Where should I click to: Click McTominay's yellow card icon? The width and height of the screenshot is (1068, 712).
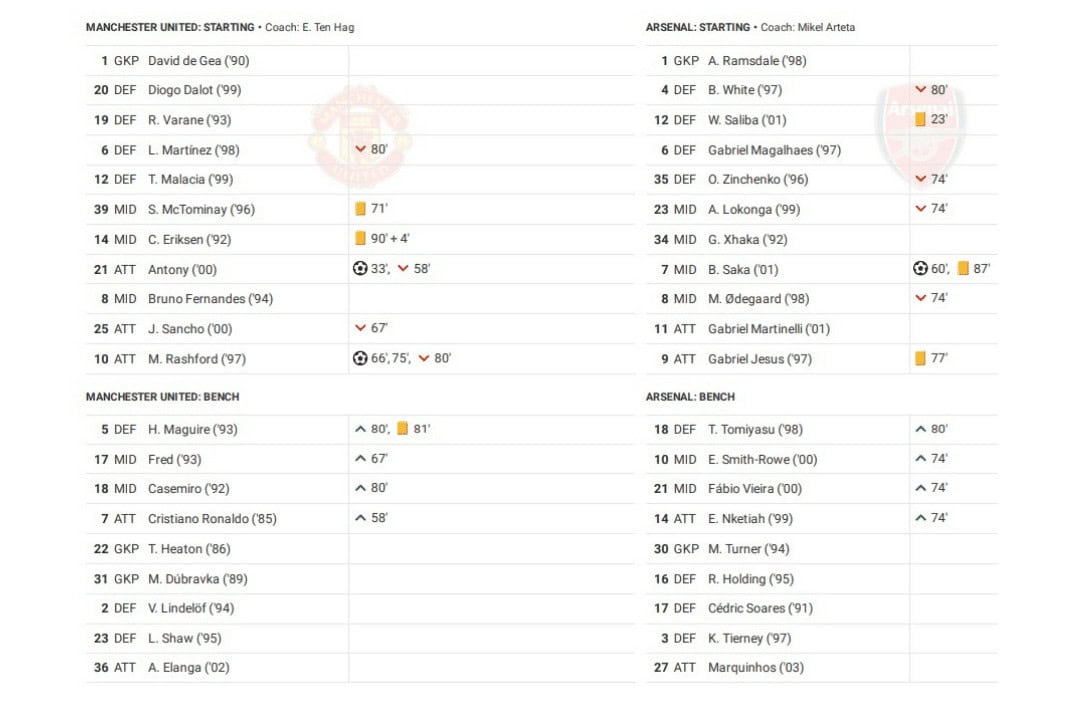[x=360, y=209]
